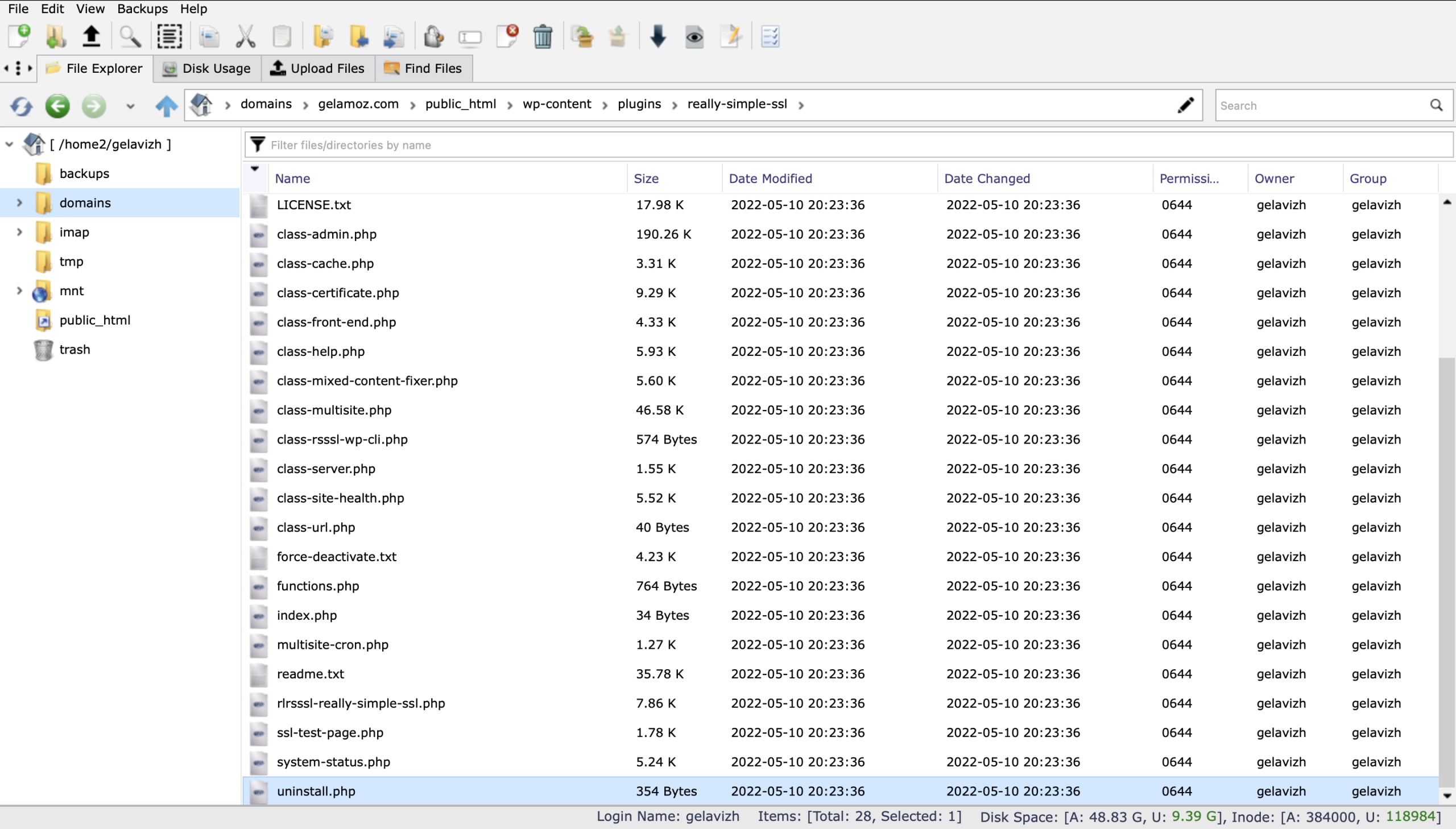Click the clipboard Paste icon
The width and height of the screenshot is (1456, 829).
point(282,36)
